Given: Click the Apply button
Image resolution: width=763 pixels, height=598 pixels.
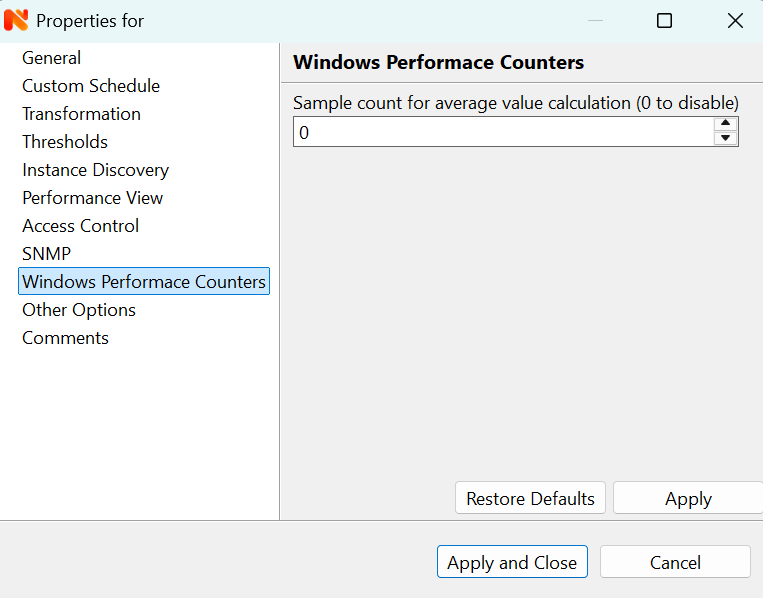Looking at the screenshot, I should pos(688,498).
